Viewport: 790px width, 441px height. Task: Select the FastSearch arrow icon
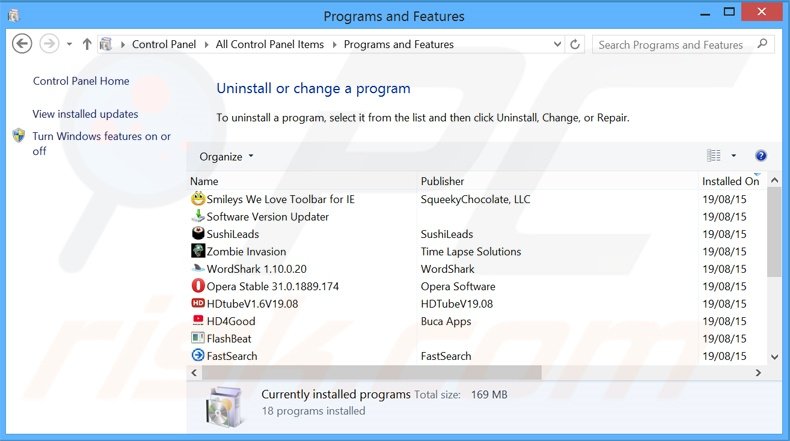198,356
